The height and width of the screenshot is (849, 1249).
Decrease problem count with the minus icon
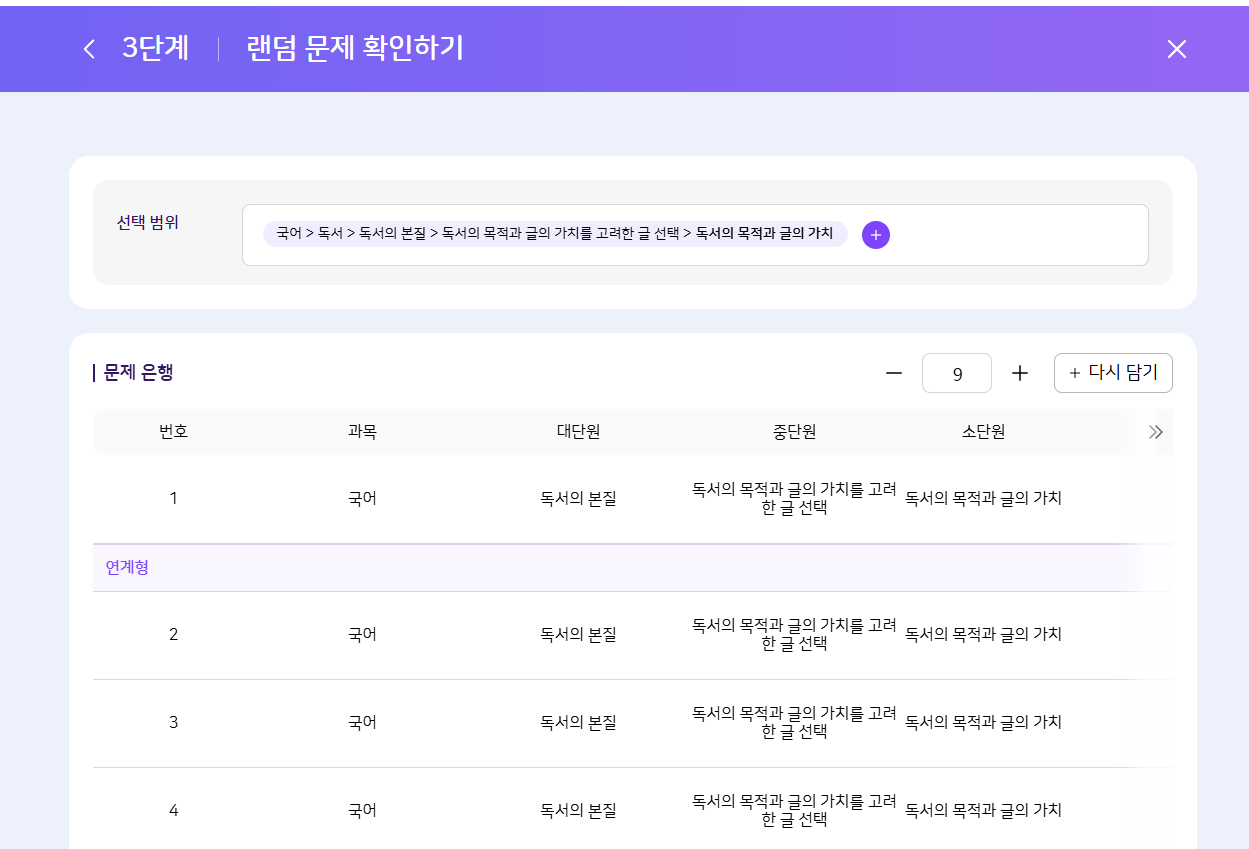893,373
